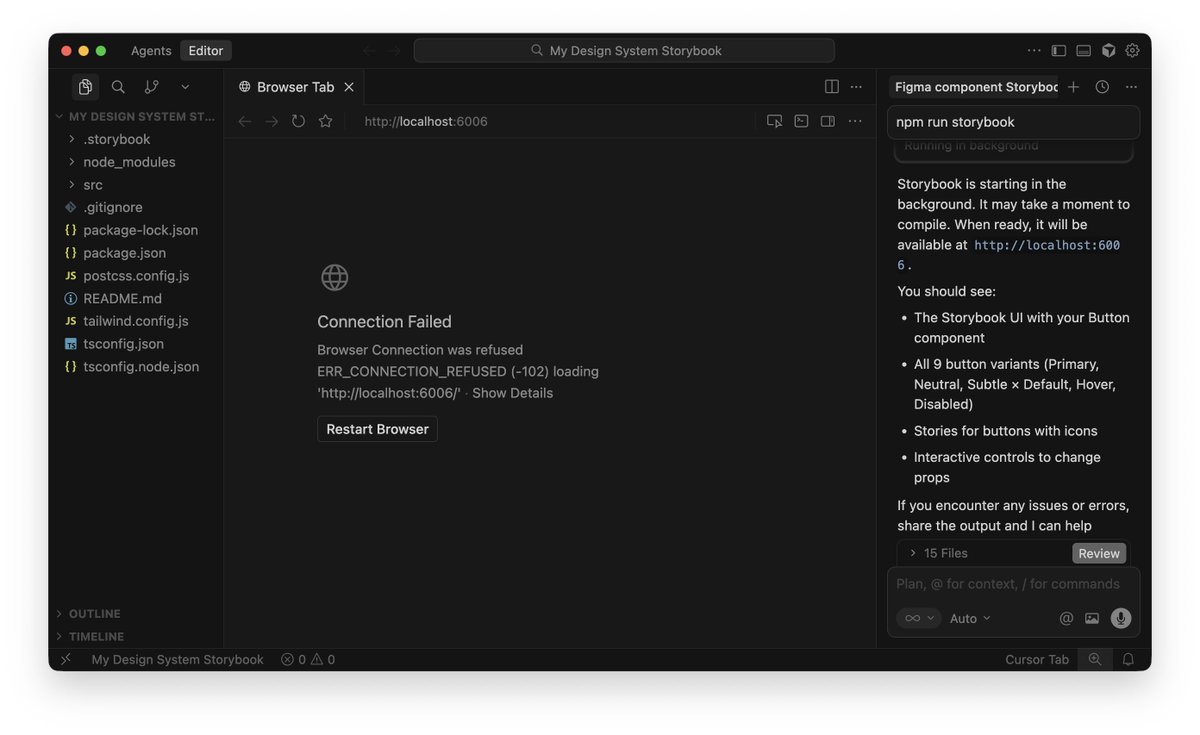The height and width of the screenshot is (735, 1200).
Task: Open title bar more options ellipsis
Action: pyautogui.click(x=1034, y=51)
